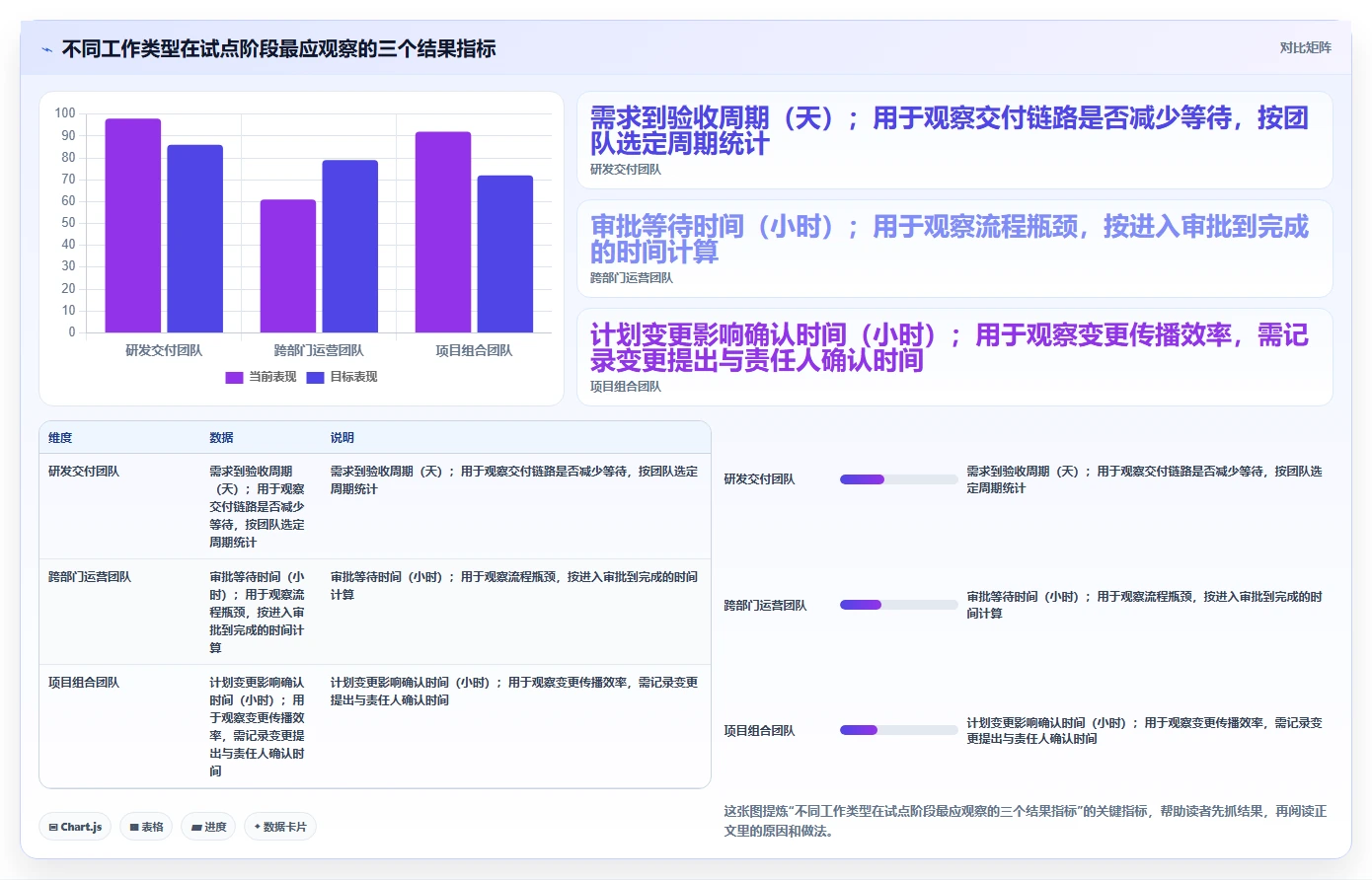Click the 数据卡片 tag
Image resolution: width=1372 pixels, height=880 pixels.
[279, 827]
